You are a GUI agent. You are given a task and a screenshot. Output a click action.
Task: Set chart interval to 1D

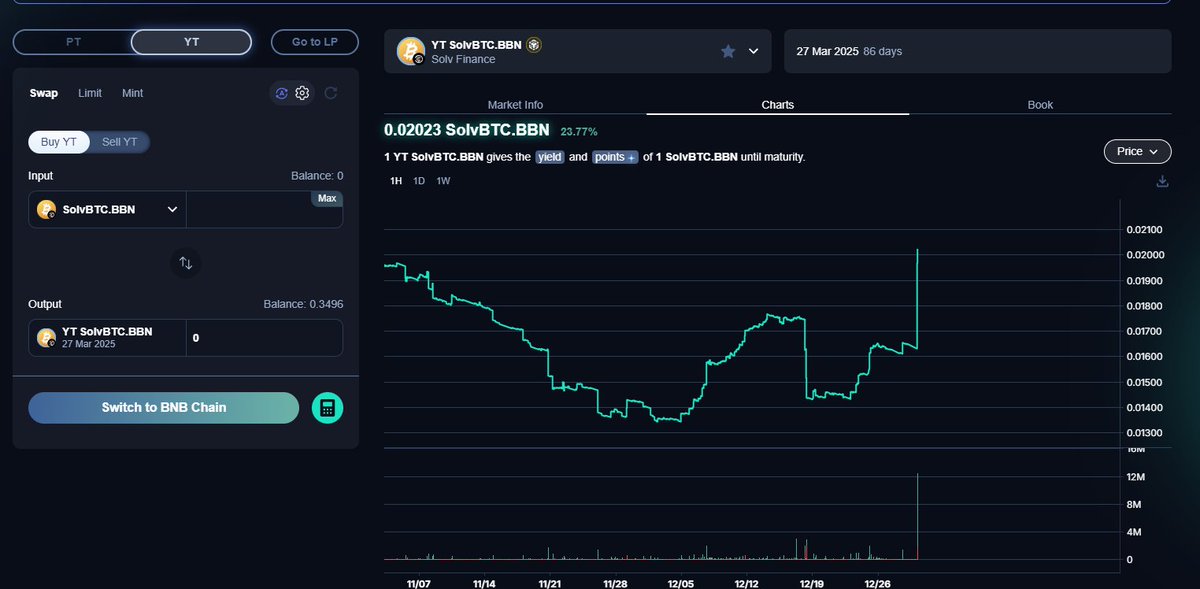click(419, 181)
